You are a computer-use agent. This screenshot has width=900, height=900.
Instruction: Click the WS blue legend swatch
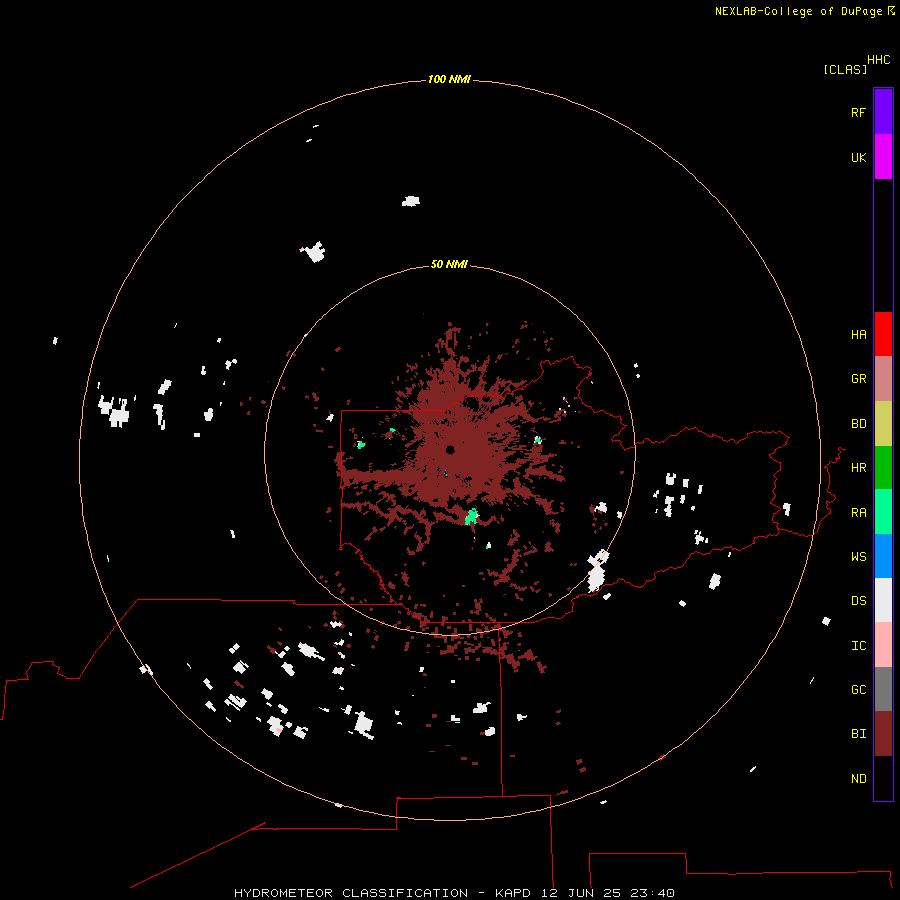click(883, 556)
